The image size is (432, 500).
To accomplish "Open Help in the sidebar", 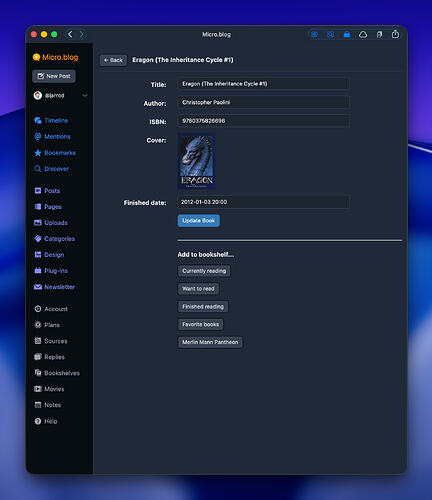I will coord(46,421).
